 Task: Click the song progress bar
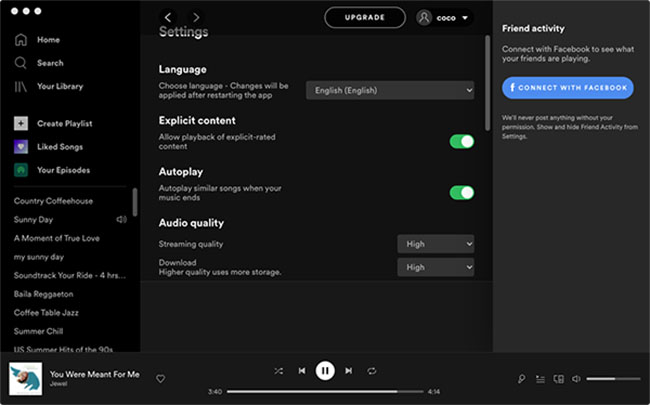325,391
